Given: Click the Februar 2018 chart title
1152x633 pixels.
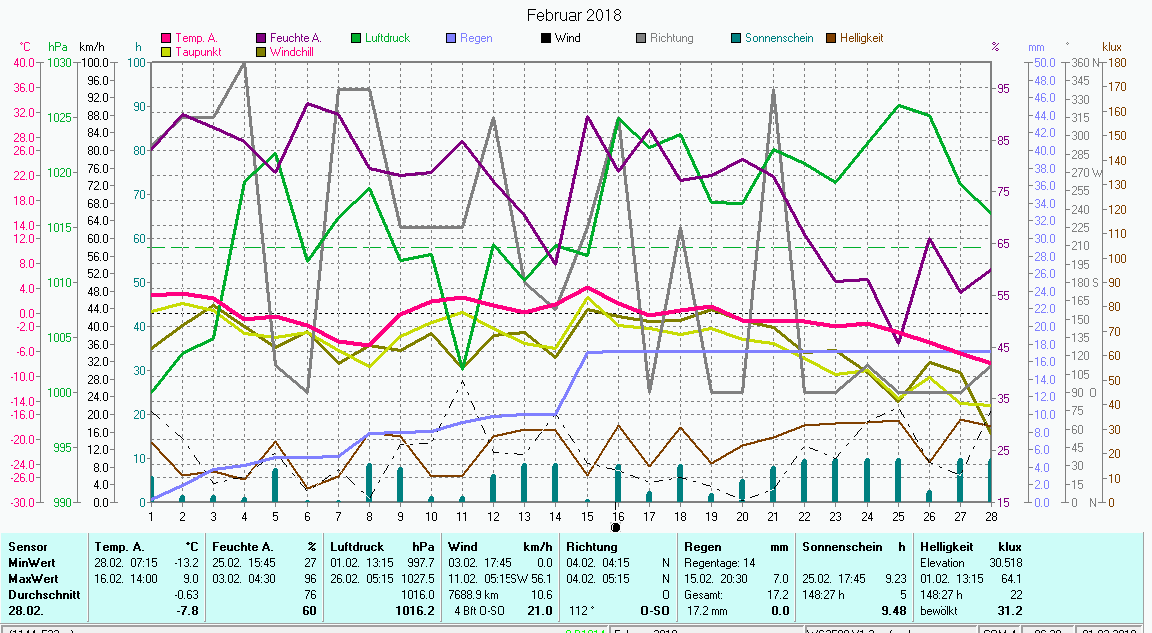Looking at the screenshot, I should (574, 15).
